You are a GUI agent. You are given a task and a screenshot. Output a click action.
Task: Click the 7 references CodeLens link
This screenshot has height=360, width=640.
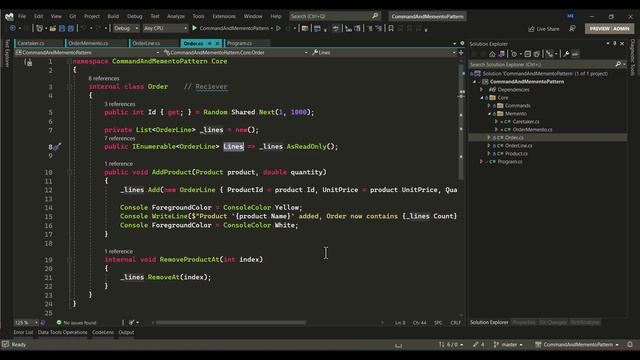point(120,138)
